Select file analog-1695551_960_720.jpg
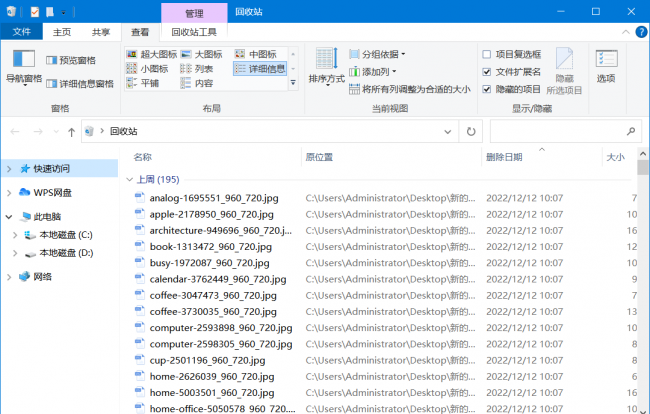The height and width of the screenshot is (414, 650). [x=214, y=198]
